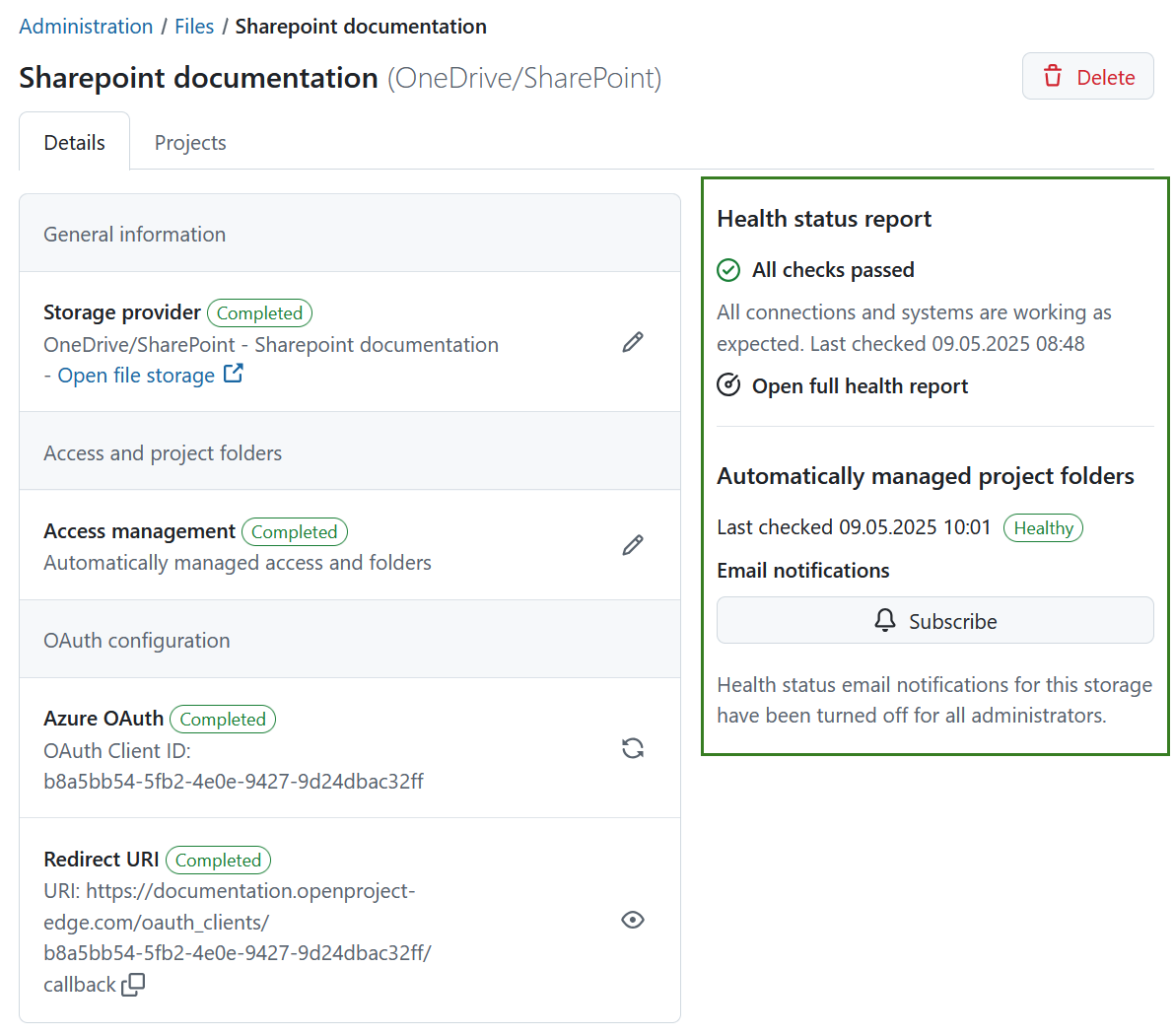1174x1036 pixels.
Task: Open file storage link
Action: coord(136,375)
